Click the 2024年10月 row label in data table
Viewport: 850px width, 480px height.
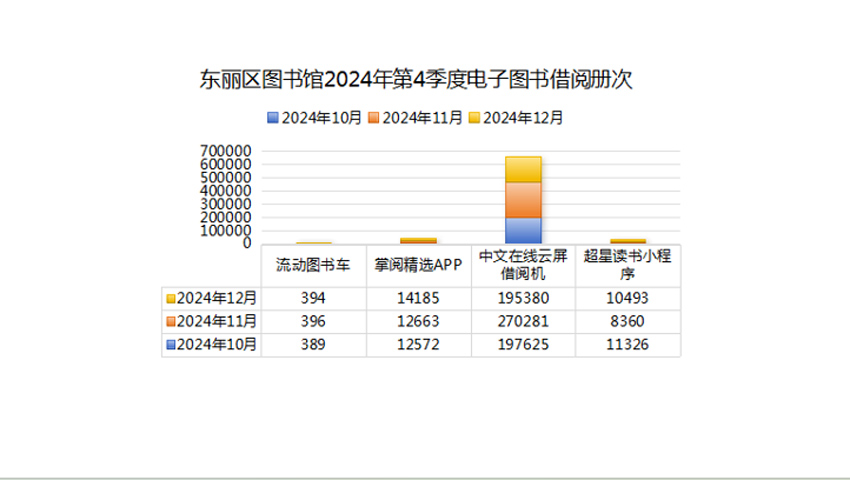tap(212, 344)
